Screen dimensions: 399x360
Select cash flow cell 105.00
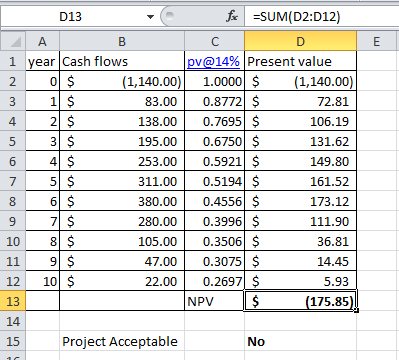122,241
